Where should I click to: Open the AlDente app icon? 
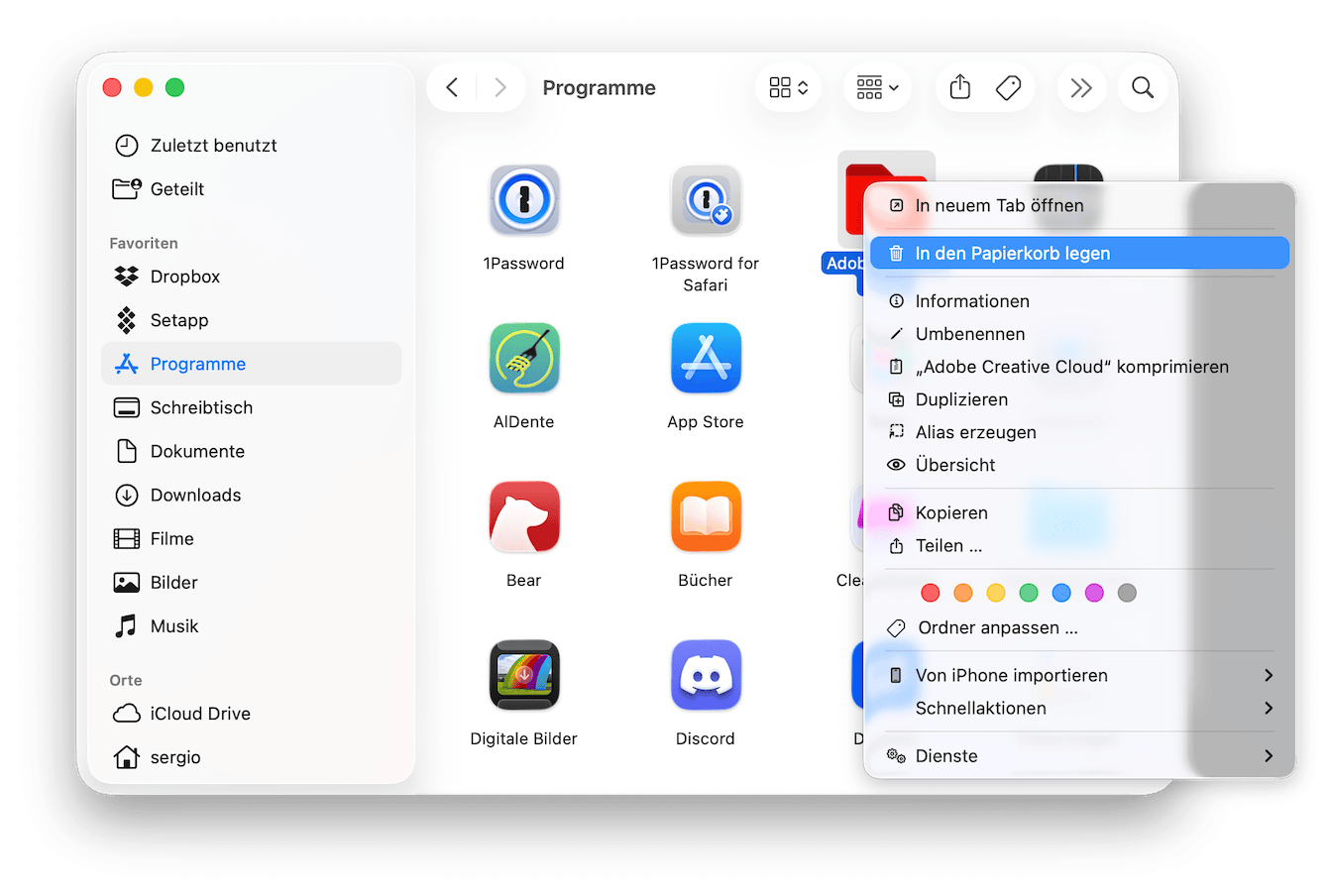point(524,359)
